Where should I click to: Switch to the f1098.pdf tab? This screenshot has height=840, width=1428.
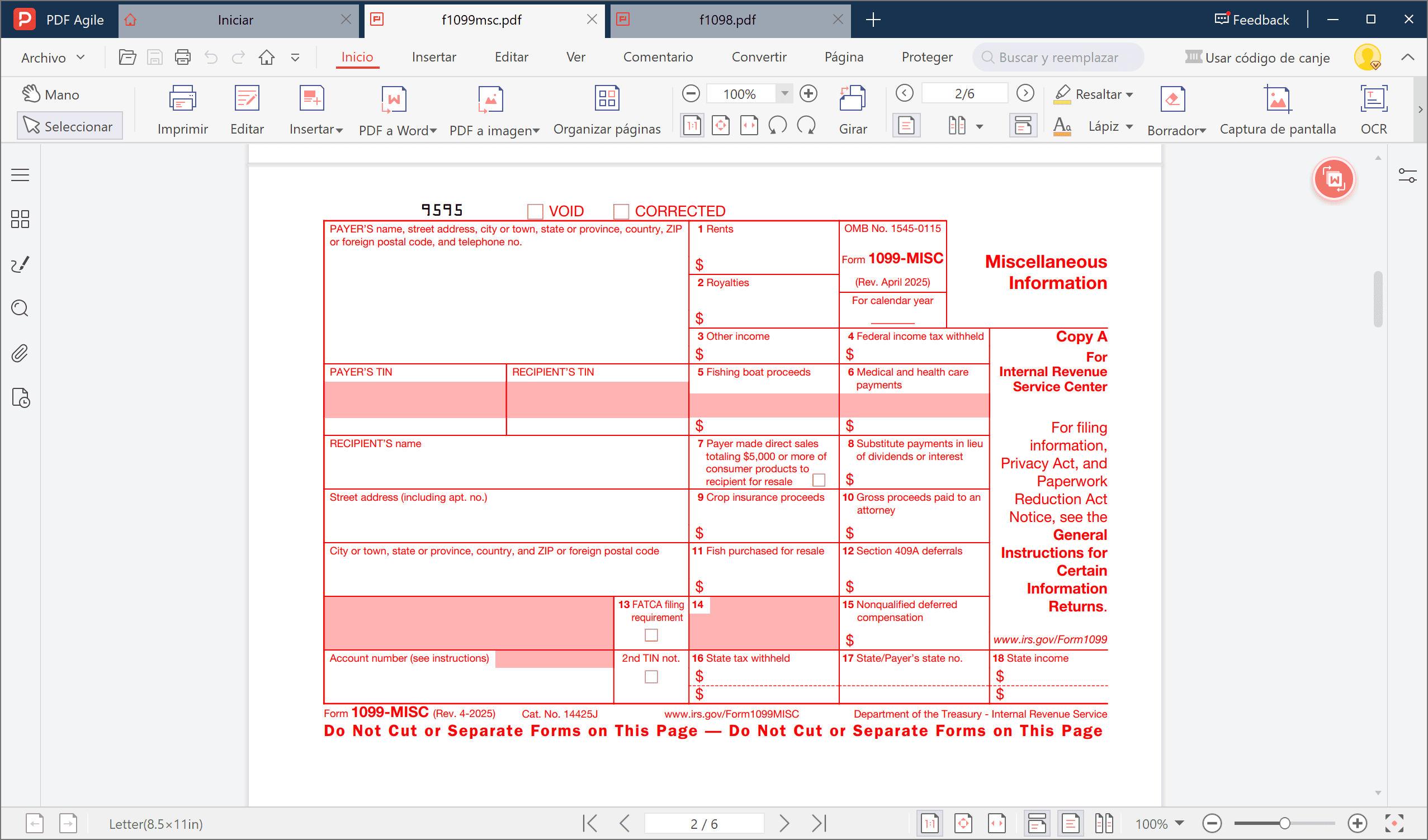pyautogui.click(x=727, y=20)
